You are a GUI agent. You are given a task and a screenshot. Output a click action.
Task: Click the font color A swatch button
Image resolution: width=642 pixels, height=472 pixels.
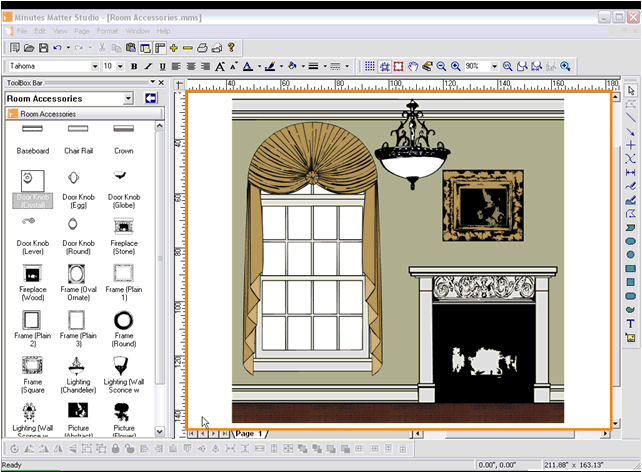[248, 66]
